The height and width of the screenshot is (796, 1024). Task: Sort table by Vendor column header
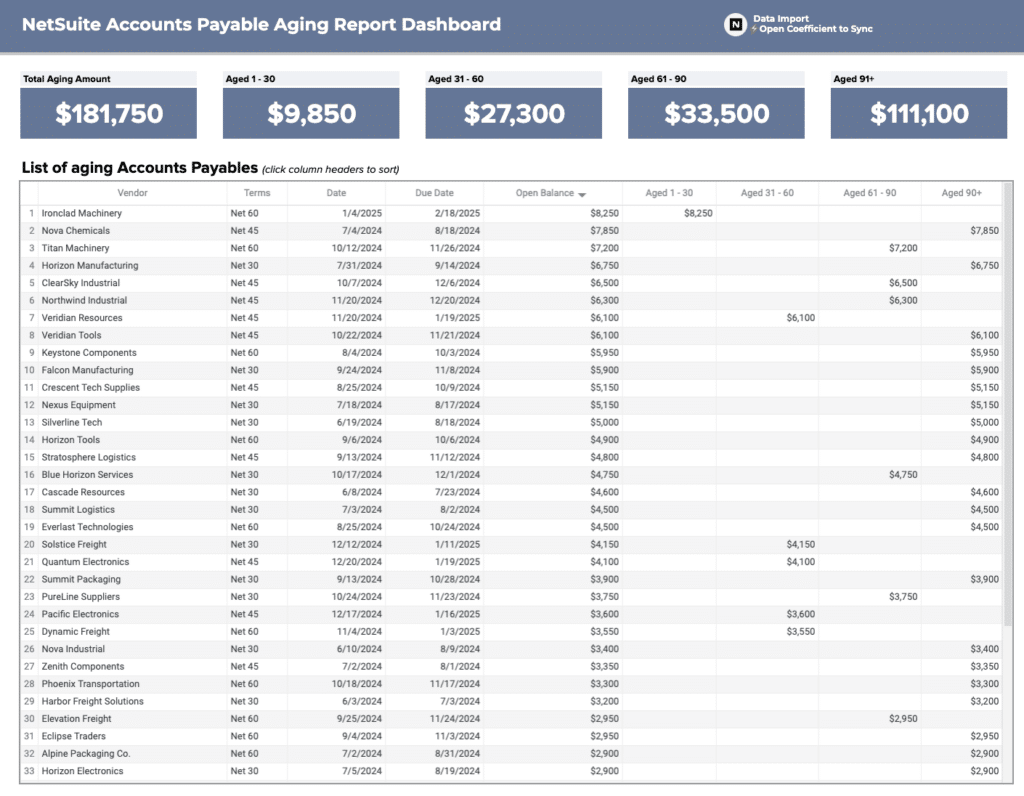pos(132,193)
